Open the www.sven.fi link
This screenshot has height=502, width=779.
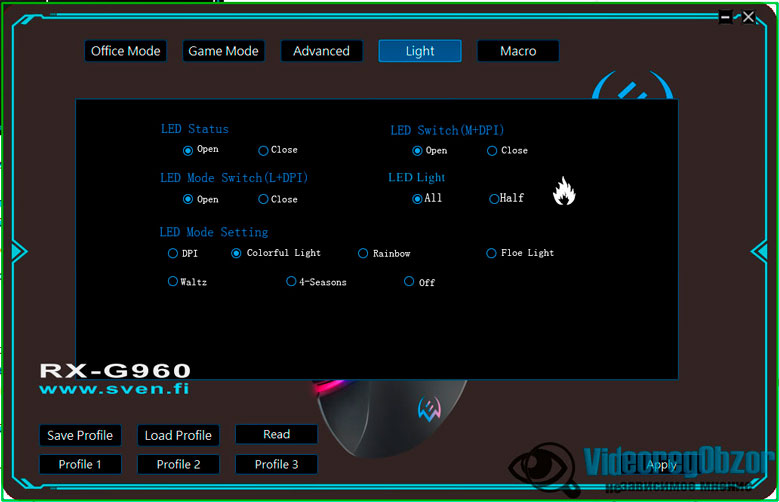pyautogui.click(x=114, y=389)
